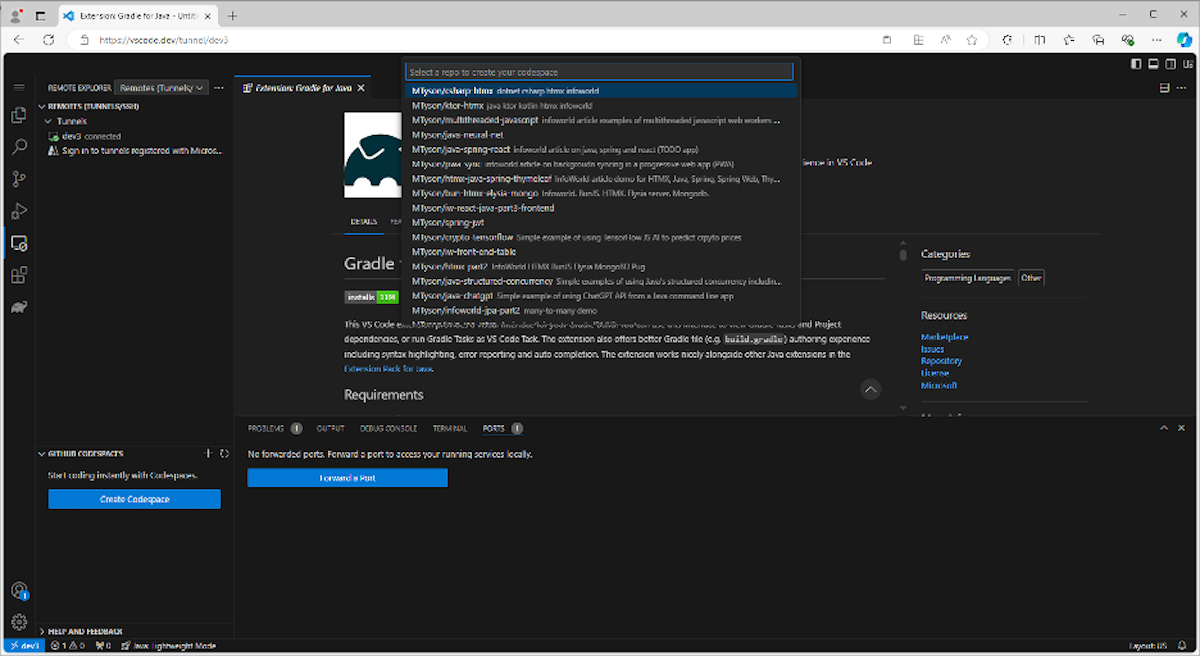Open the Source Control view icon
1200x656 pixels.
(18, 179)
